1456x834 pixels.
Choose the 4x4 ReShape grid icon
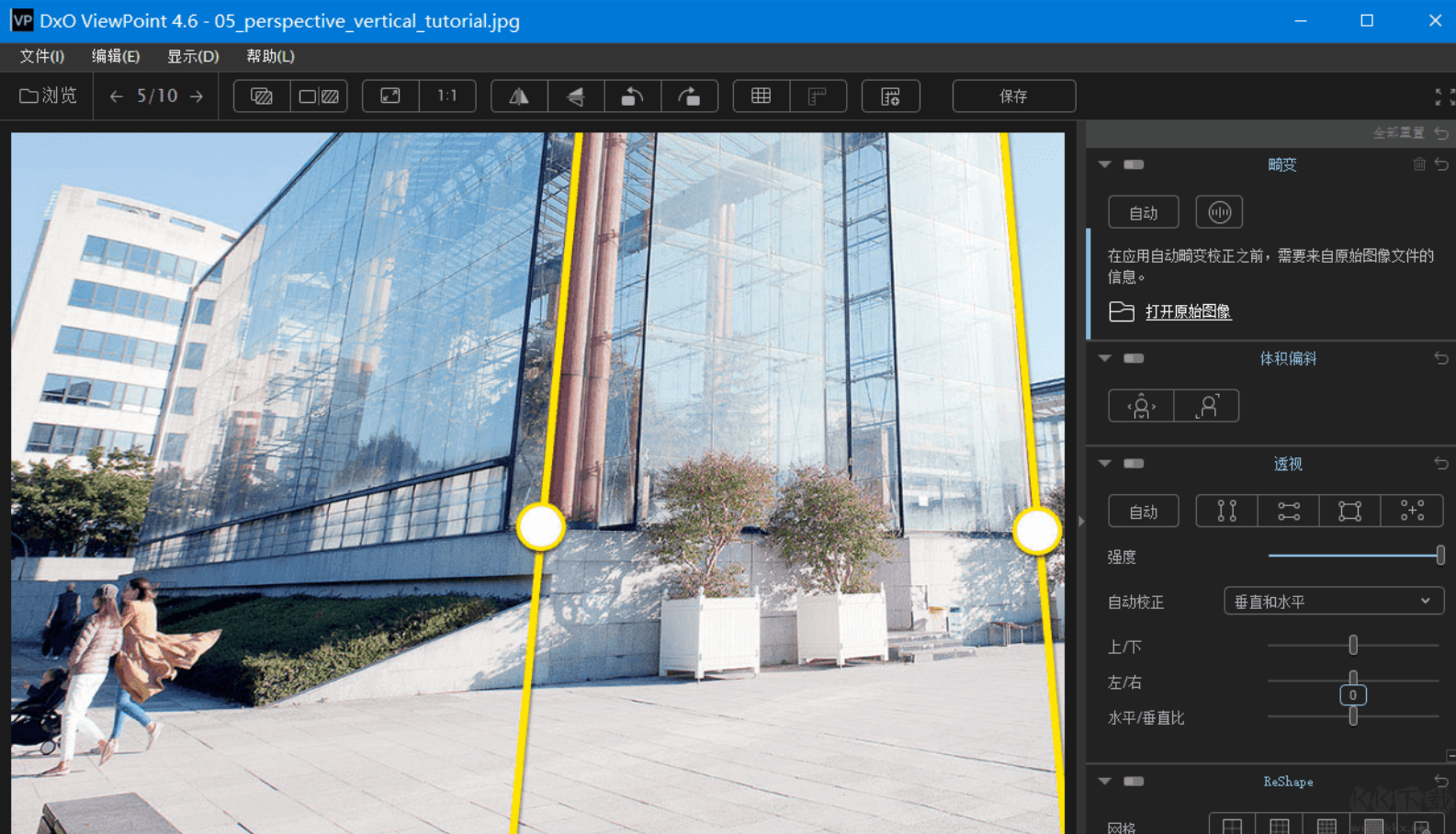pos(1326,825)
